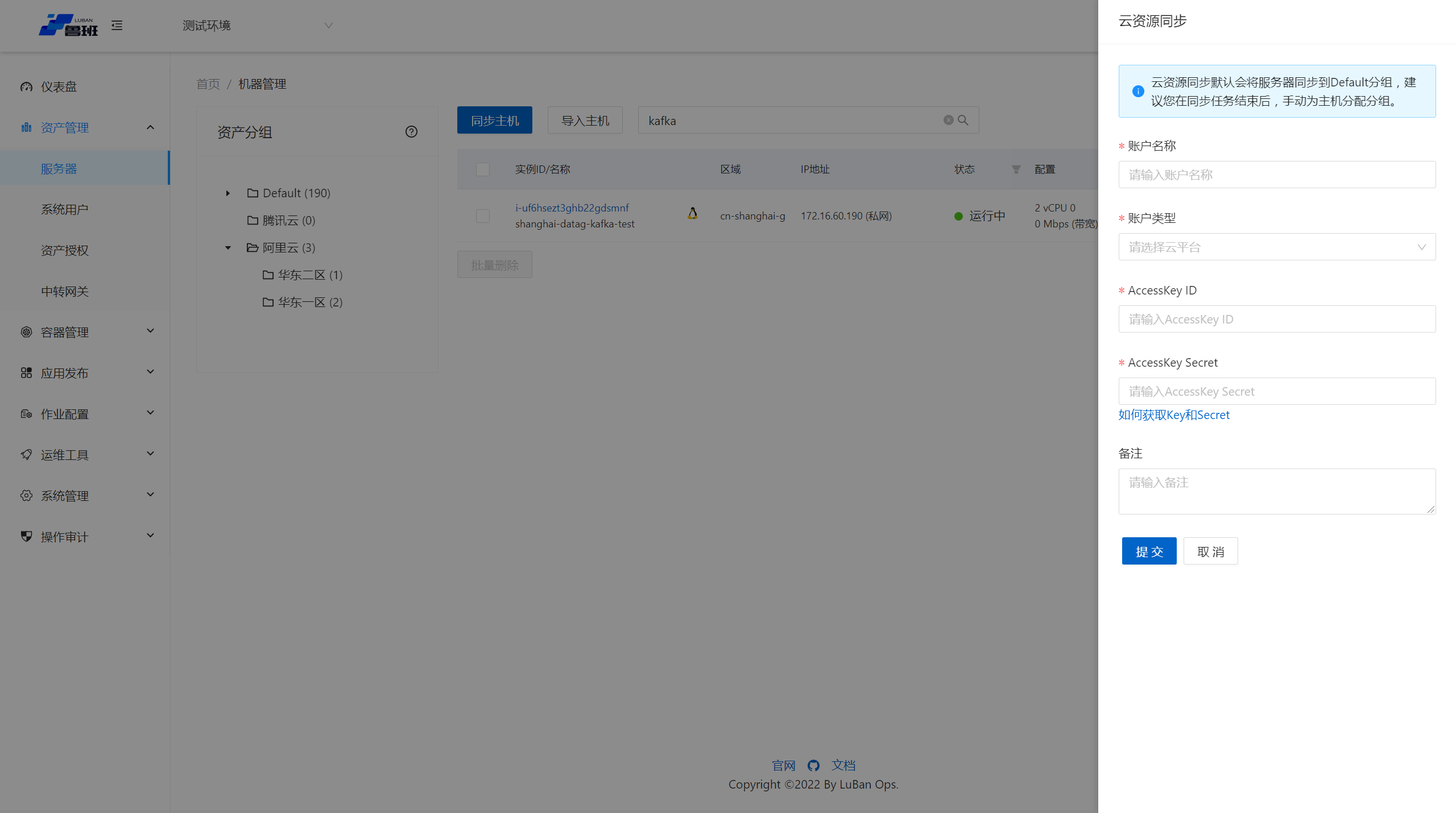Click the search magnifier icon
Image resolution: width=1456 pixels, height=813 pixels.
(963, 120)
